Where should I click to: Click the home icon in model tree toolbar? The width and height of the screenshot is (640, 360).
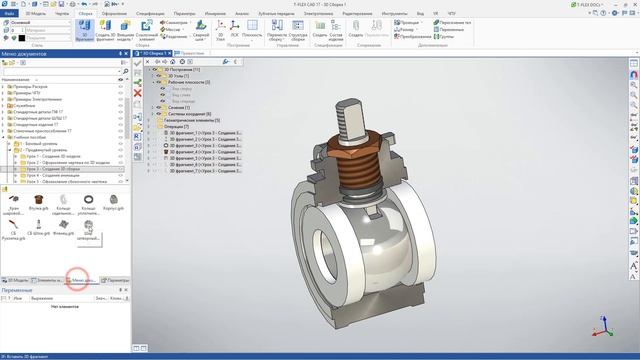coord(173,62)
